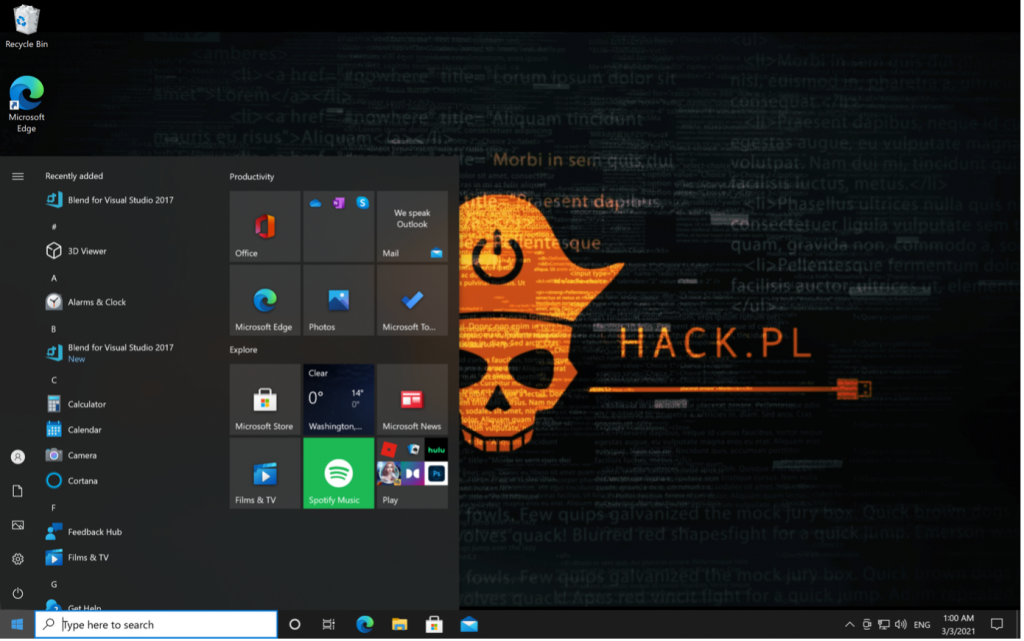Click Skype icon in Productivity folder tile
This screenshot has width=1024, height=641.
[x=362, y=203]
